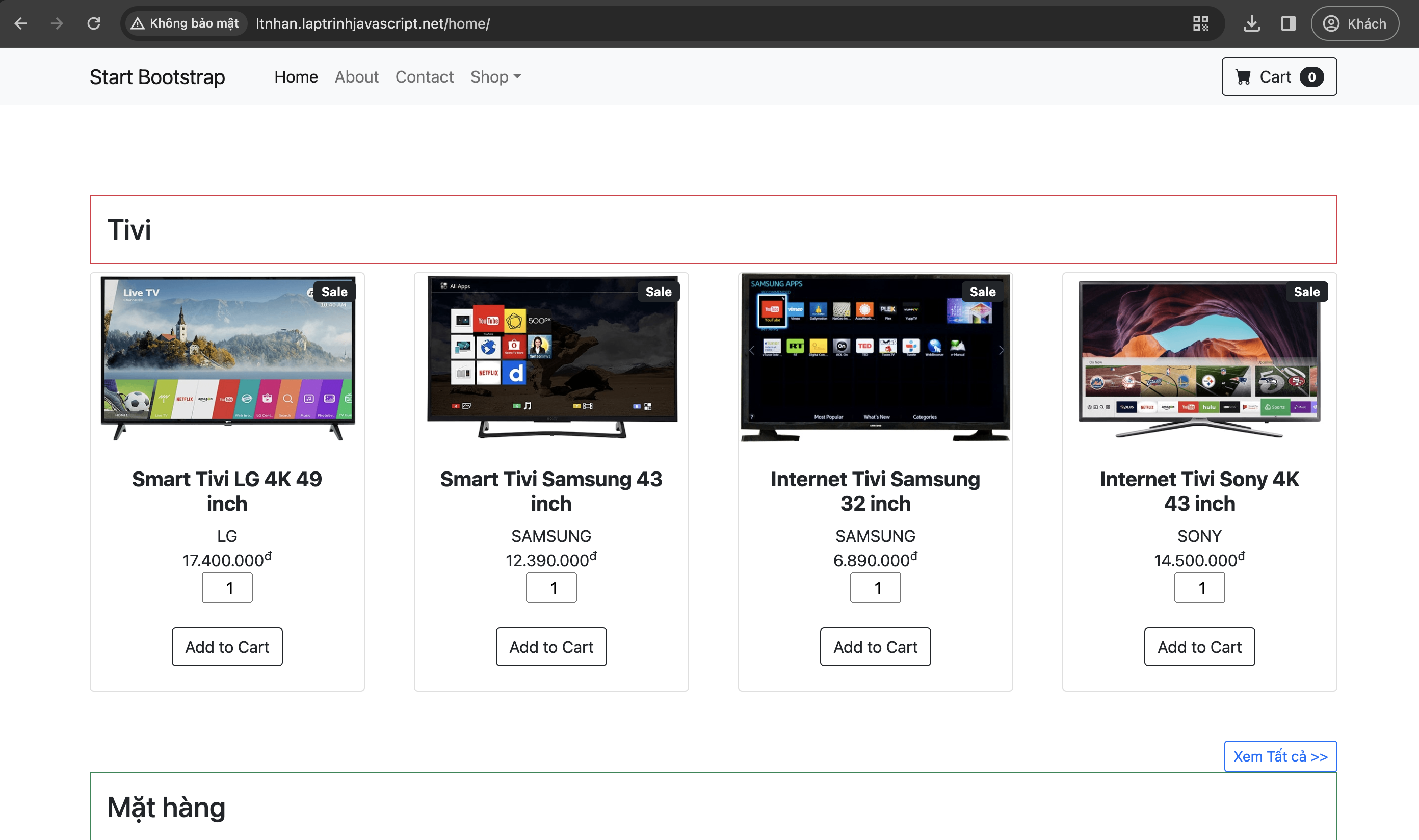
Task: Click the Start Bootstrap brand link
Action: (x=157, y=76)
